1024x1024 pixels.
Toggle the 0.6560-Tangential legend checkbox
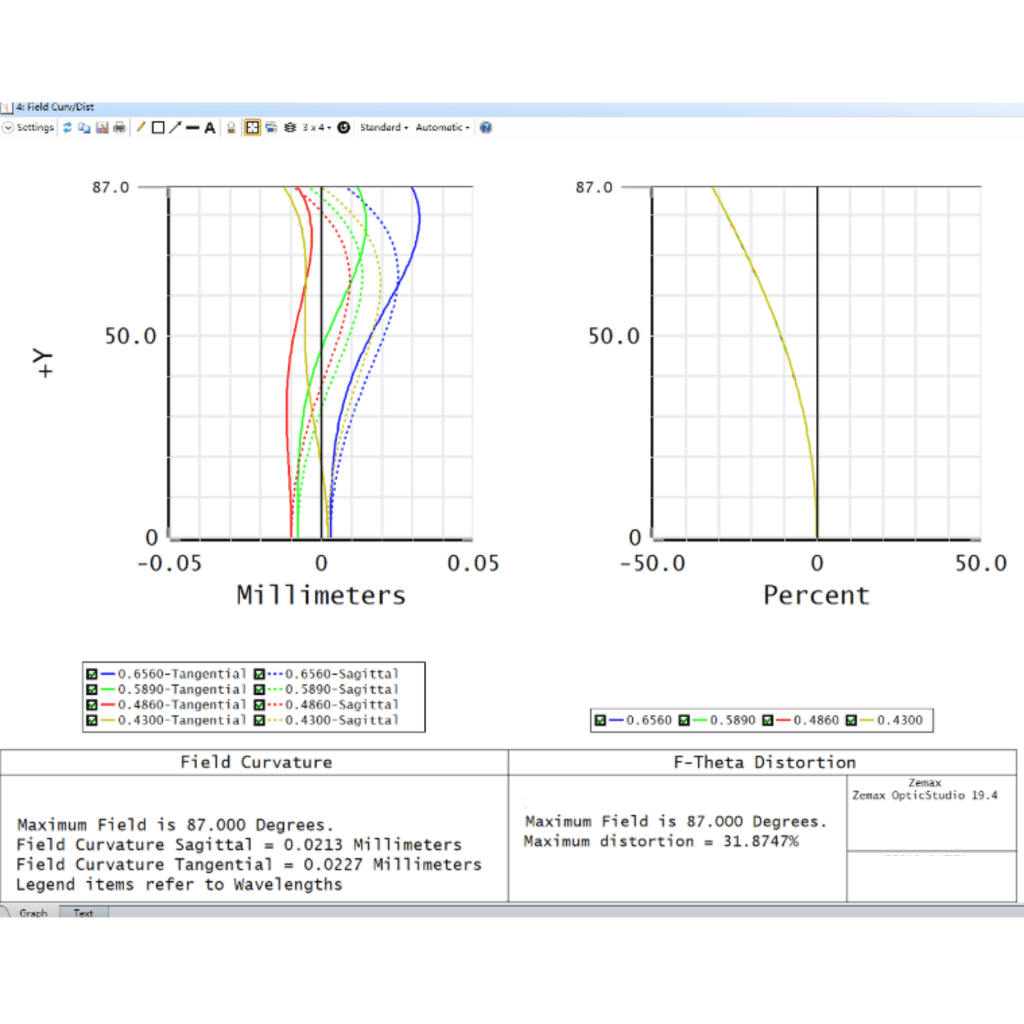pyautogui.click(x=93, y=674)
